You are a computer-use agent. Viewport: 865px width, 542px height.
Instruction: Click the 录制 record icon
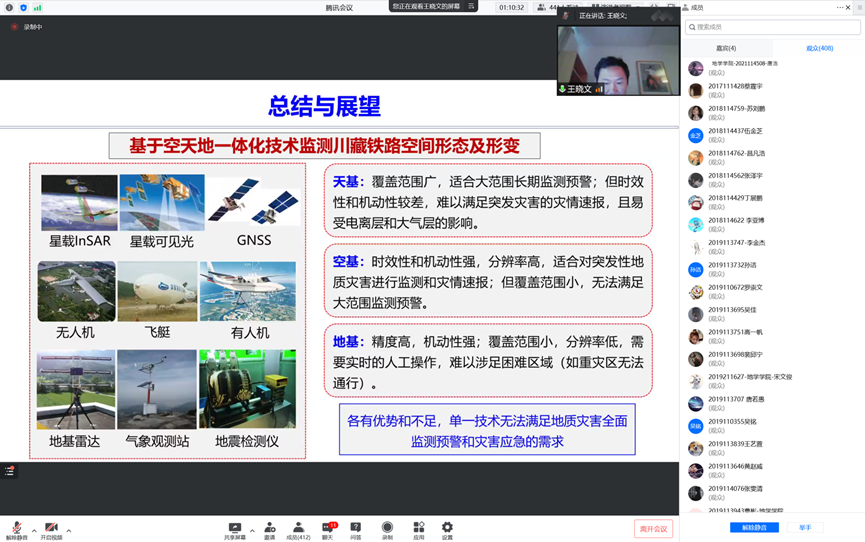387,529
